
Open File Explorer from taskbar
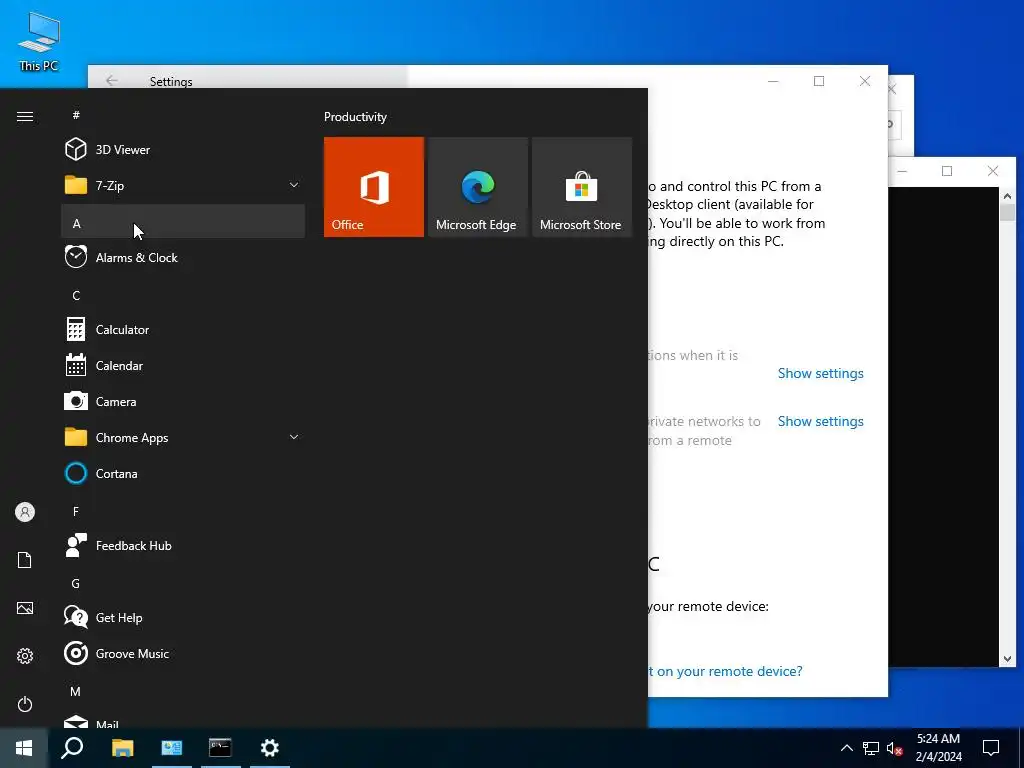(x=122, y=748)
